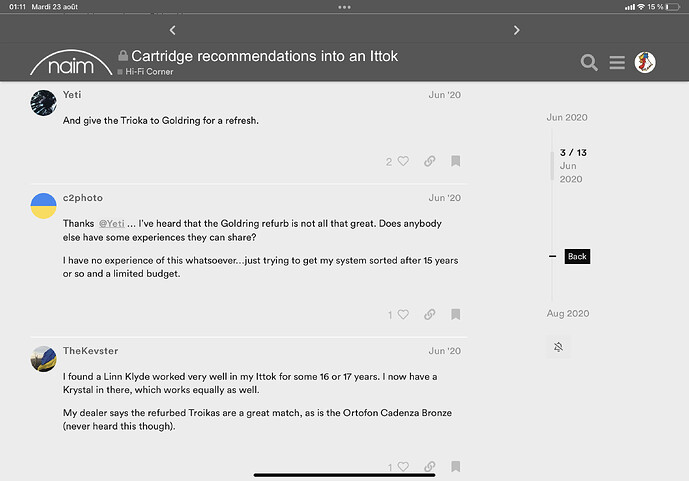The image size is (689, 481).
Task: Open the user profile avatar menu
Action: 646,63
